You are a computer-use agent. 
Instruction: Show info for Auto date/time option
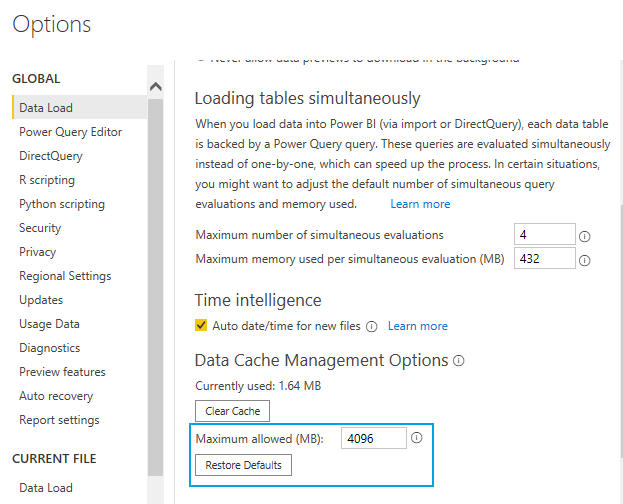point(371,327)
